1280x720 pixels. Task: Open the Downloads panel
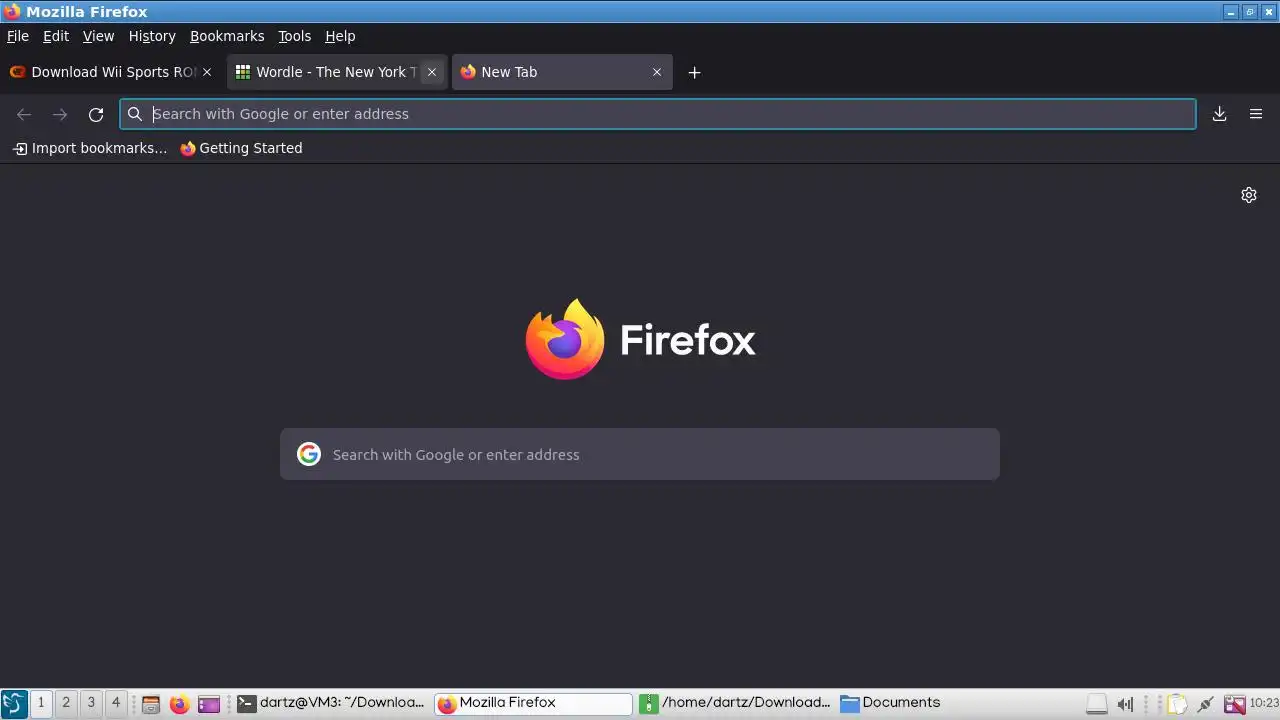(x=1219, y=114)
